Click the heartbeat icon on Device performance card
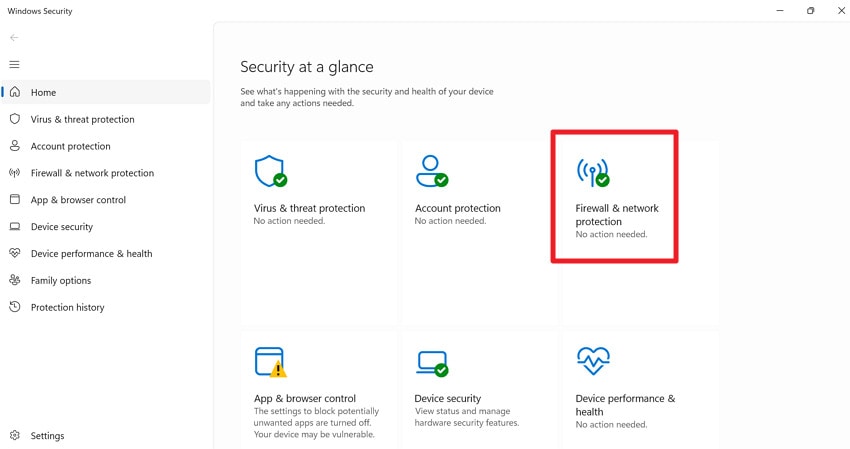The width and height of the screenshot is (850, 449). tap(593, 361)
